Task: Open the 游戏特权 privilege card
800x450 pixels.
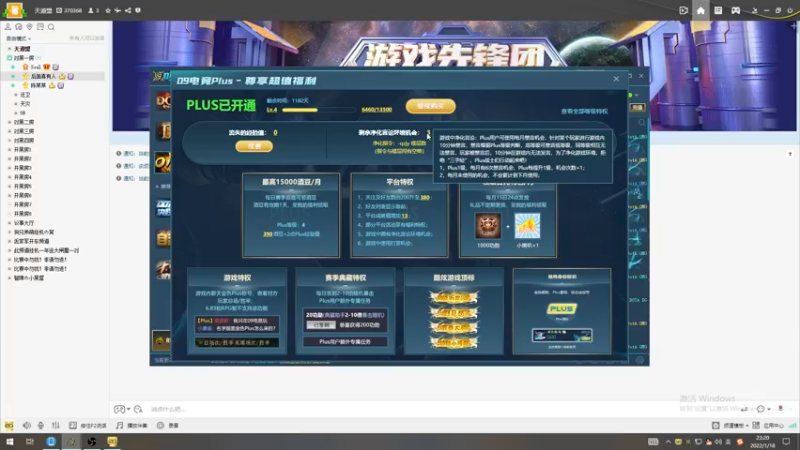Action: pyautogui.click(x=237, y=311)
